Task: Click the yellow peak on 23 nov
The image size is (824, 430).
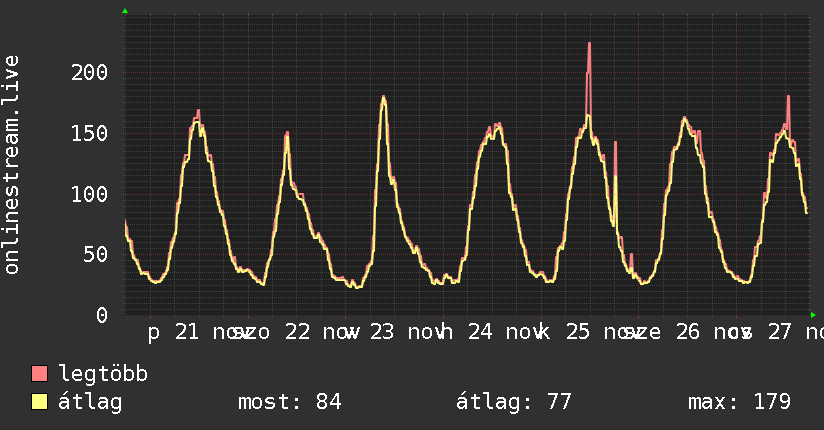Action: click(384, 98)
